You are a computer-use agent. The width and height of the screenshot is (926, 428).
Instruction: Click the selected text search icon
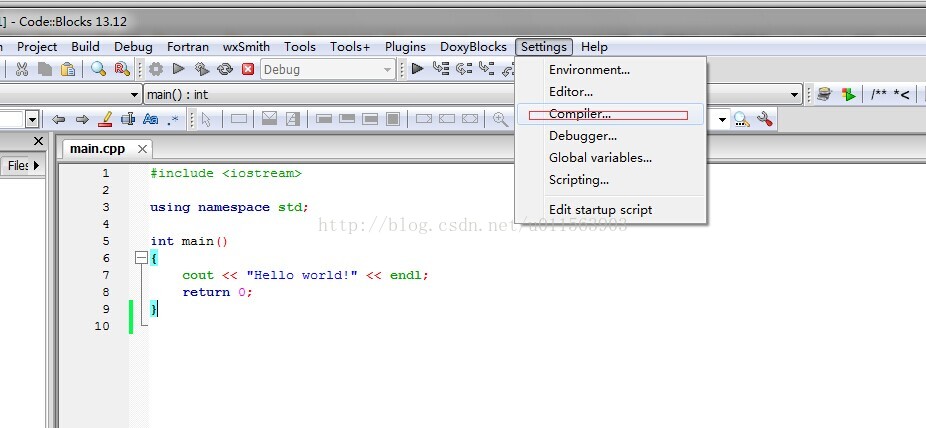point(128,119)
